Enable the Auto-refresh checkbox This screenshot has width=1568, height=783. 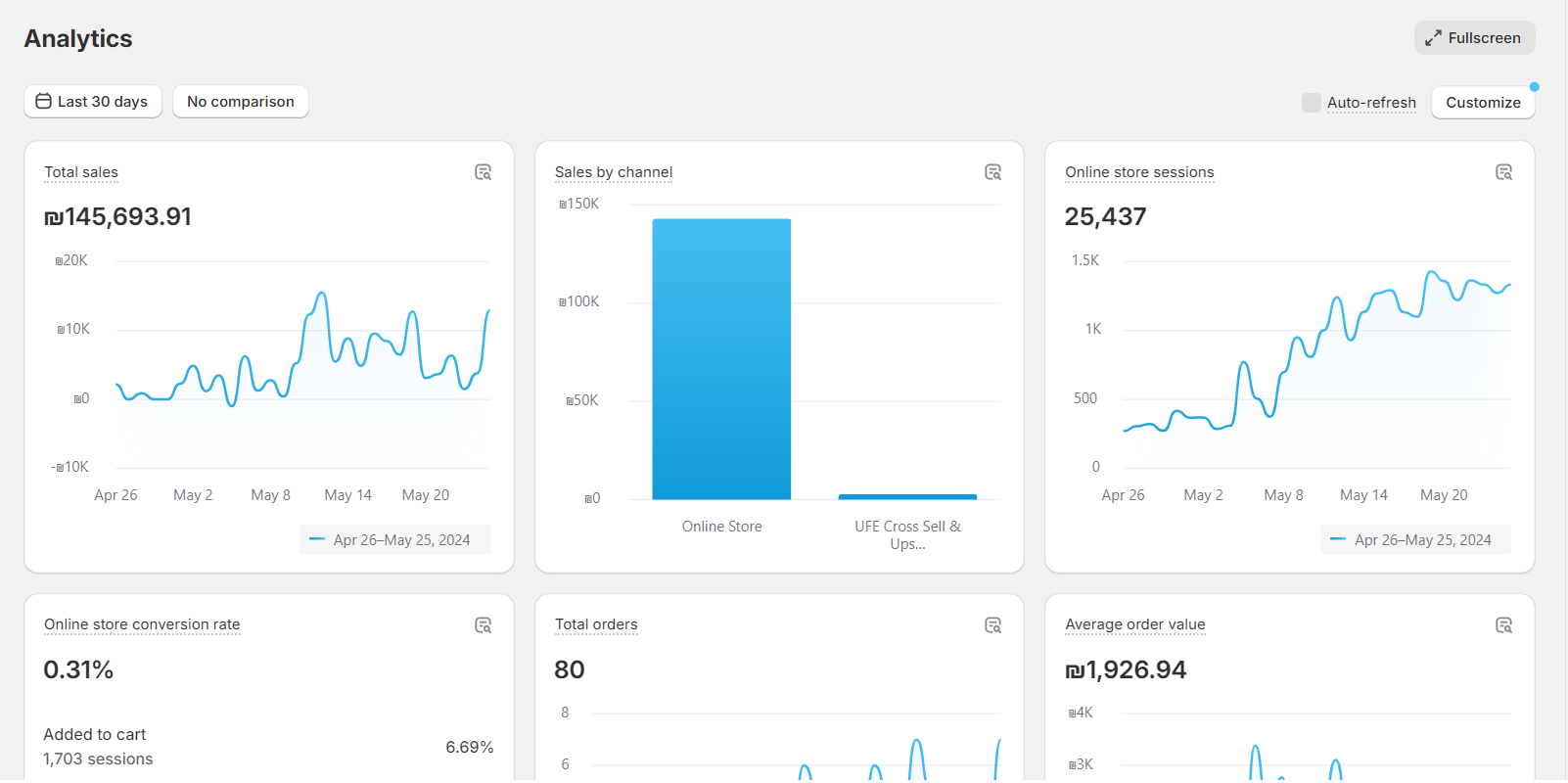pyautogui.click(x=1311, y=103)
